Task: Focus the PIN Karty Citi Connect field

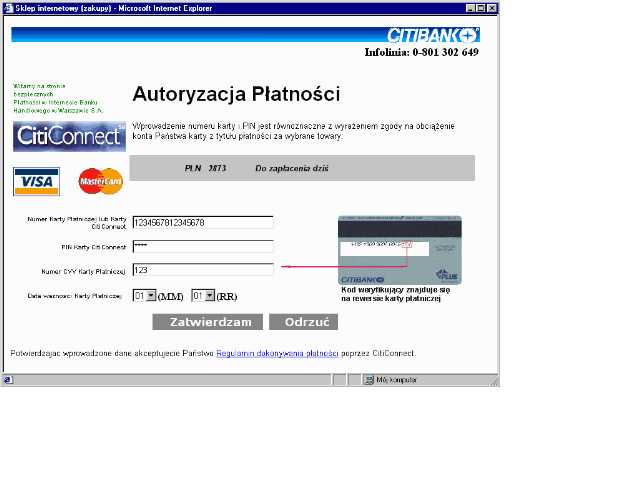Action: (203, 247)
